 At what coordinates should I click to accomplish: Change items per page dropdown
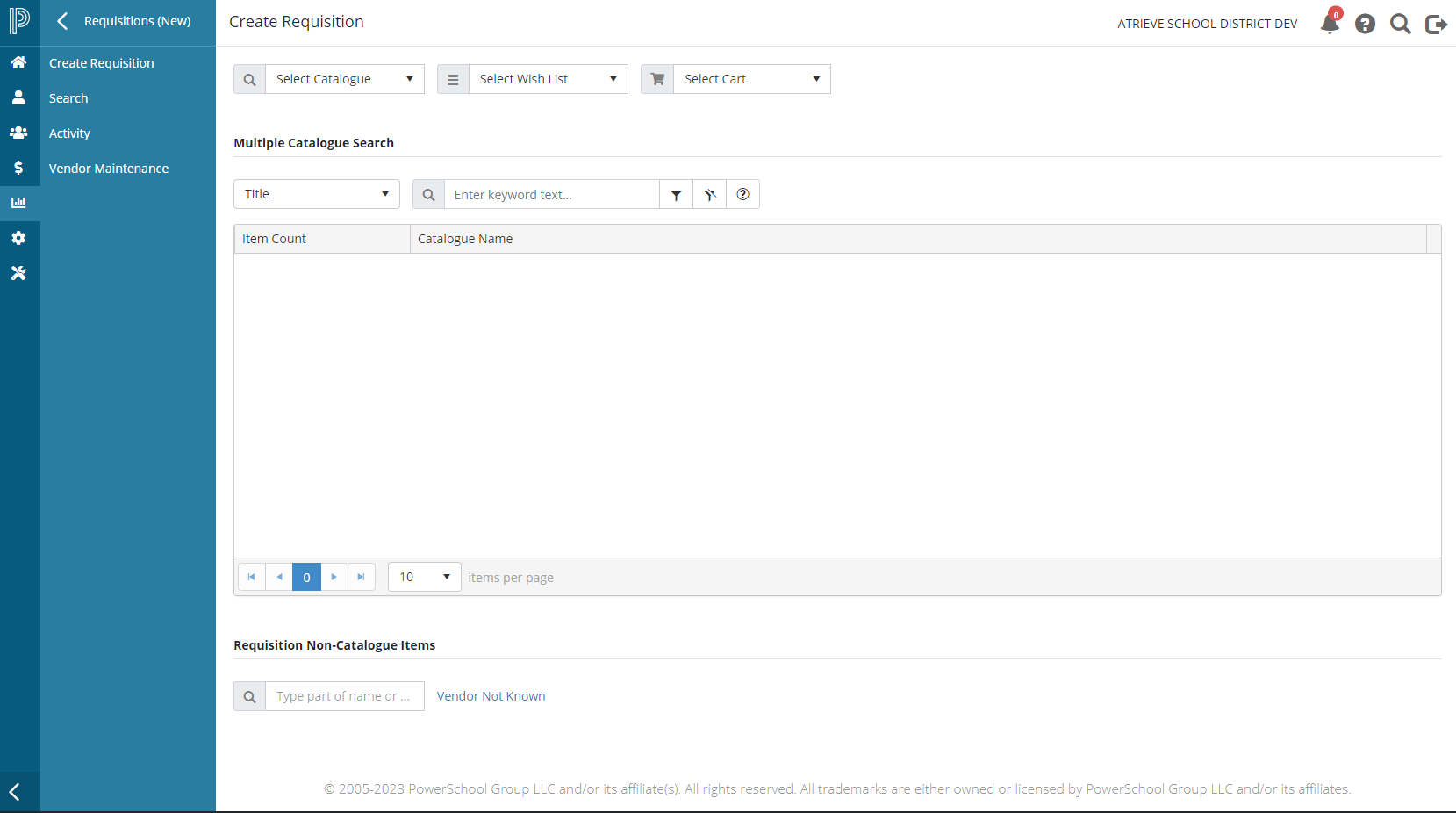coord(425,577)
